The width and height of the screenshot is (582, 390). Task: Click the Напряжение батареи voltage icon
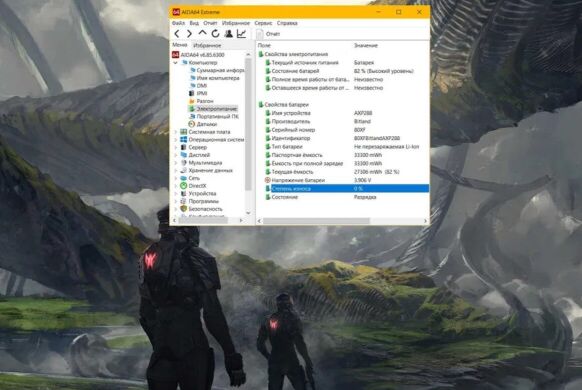(x=267, y=180)
